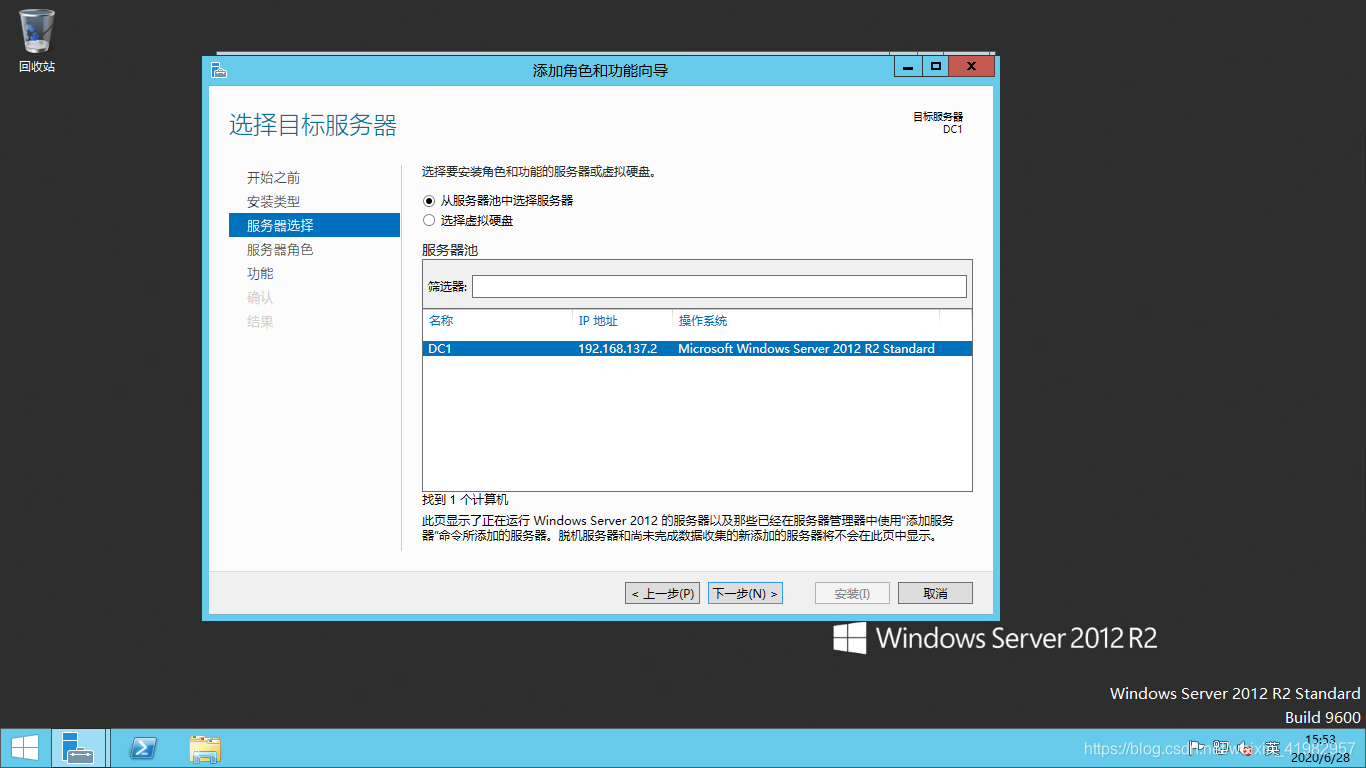Click the network tray icon
The image size is (1366, 768).
[x=1221, y=747]
